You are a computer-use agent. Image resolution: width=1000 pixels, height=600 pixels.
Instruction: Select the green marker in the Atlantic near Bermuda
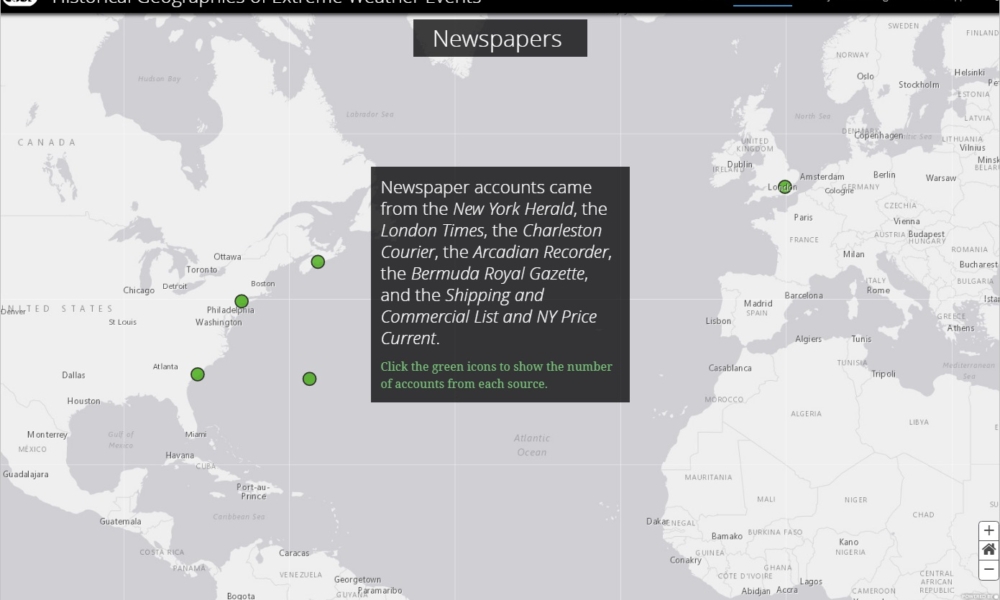tap(309, 378)
